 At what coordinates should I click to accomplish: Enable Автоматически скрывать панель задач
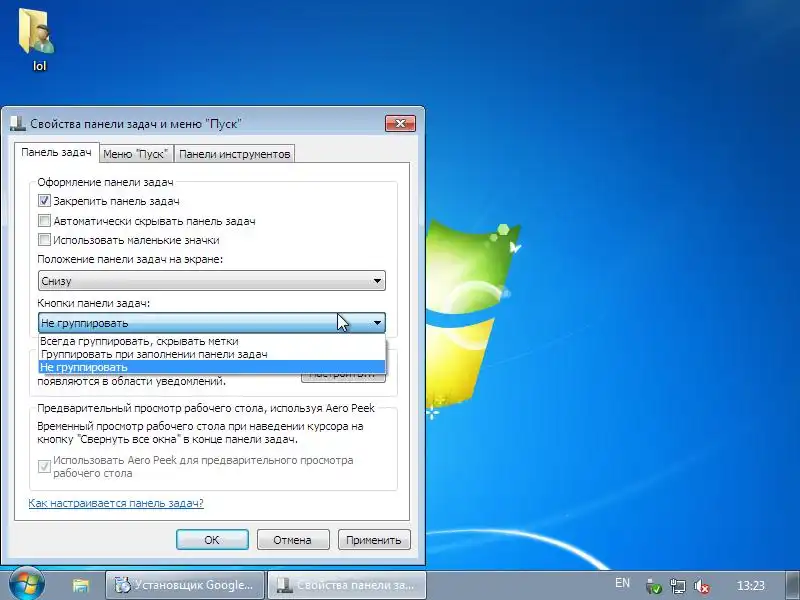click(44, 221)
